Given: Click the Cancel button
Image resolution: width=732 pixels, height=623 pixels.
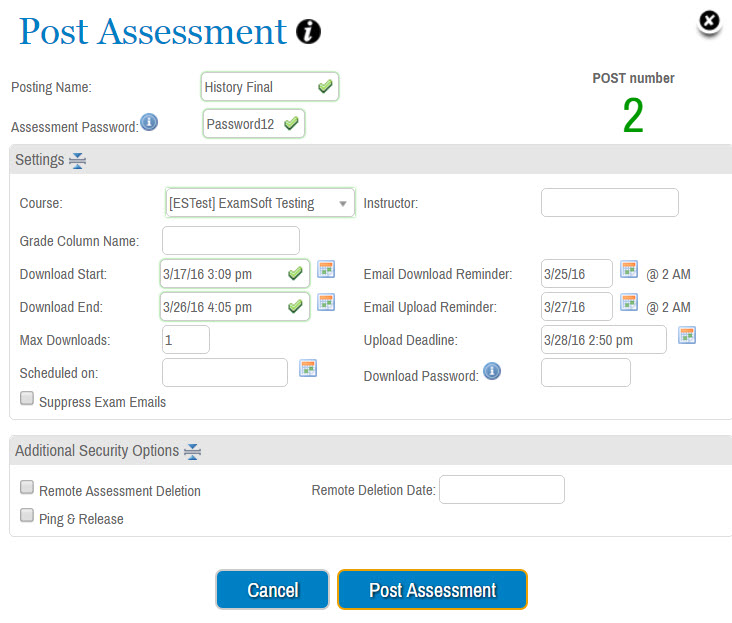Looking at the screenshot, I should point(273,590).
